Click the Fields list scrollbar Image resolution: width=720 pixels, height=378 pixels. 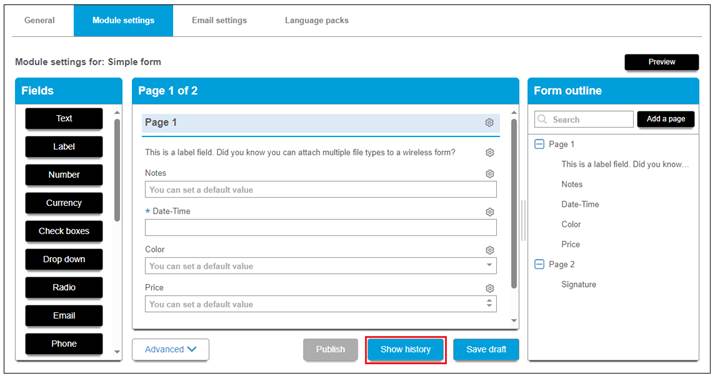117,170
